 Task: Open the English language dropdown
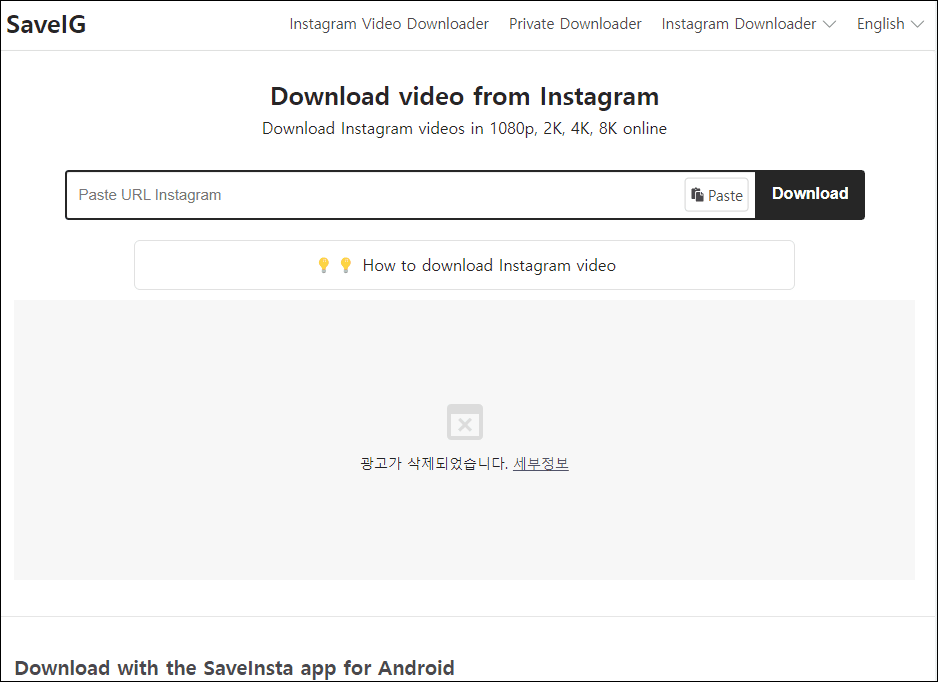[x=890, y=24]
